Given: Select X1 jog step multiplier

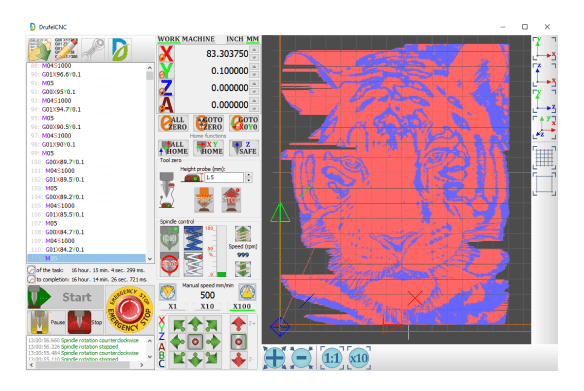Looking at the screenshot, I should [x=172, y=306].
